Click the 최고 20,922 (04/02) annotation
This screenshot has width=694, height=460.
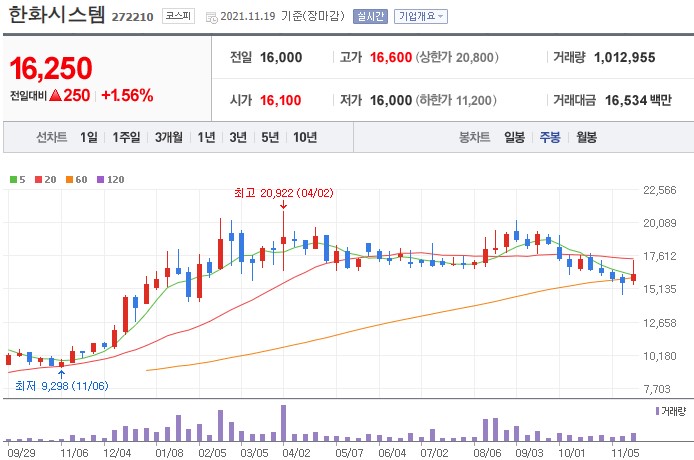pos(284,193)
